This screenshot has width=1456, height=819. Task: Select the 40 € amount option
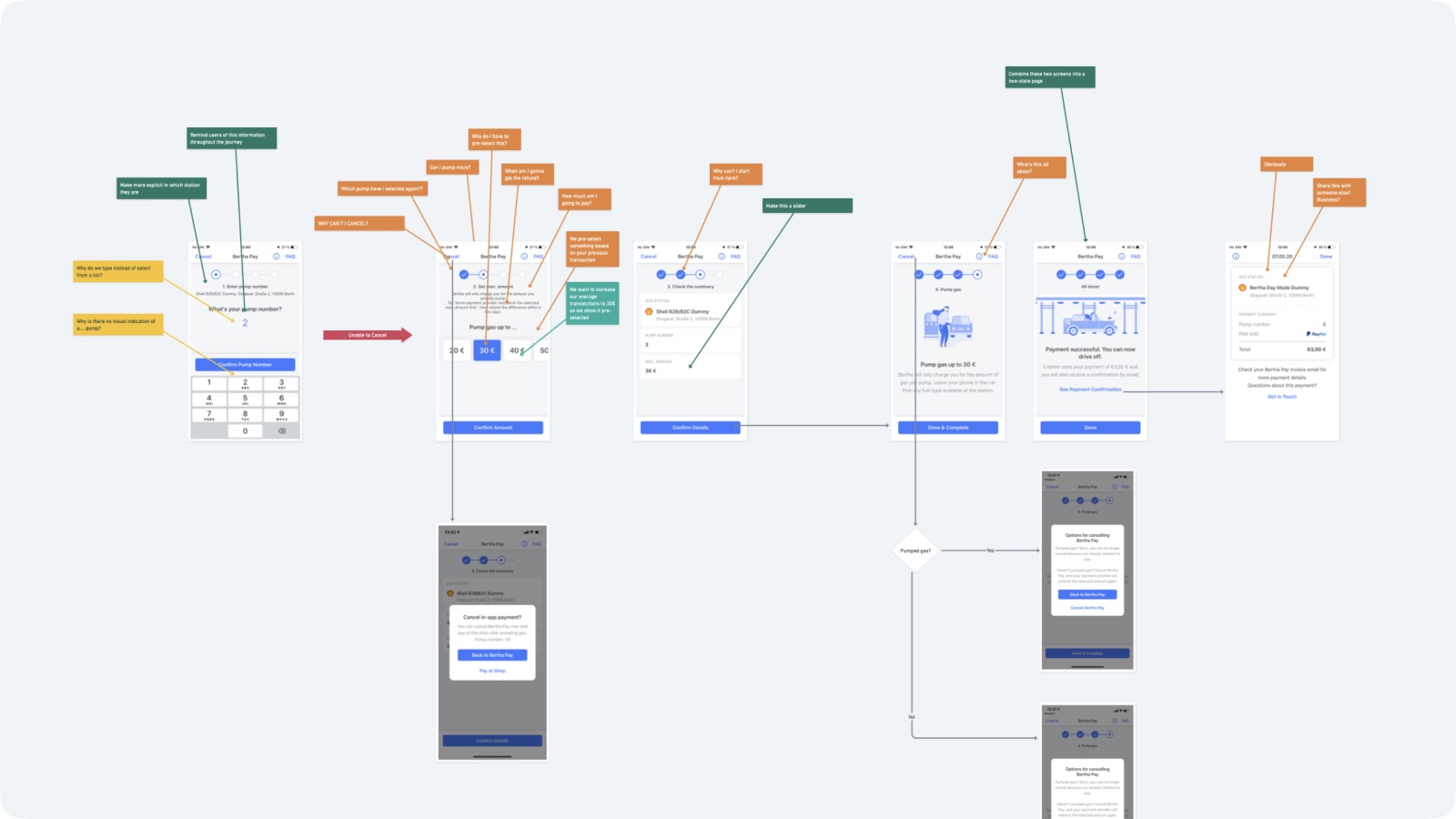click(515, 349)
